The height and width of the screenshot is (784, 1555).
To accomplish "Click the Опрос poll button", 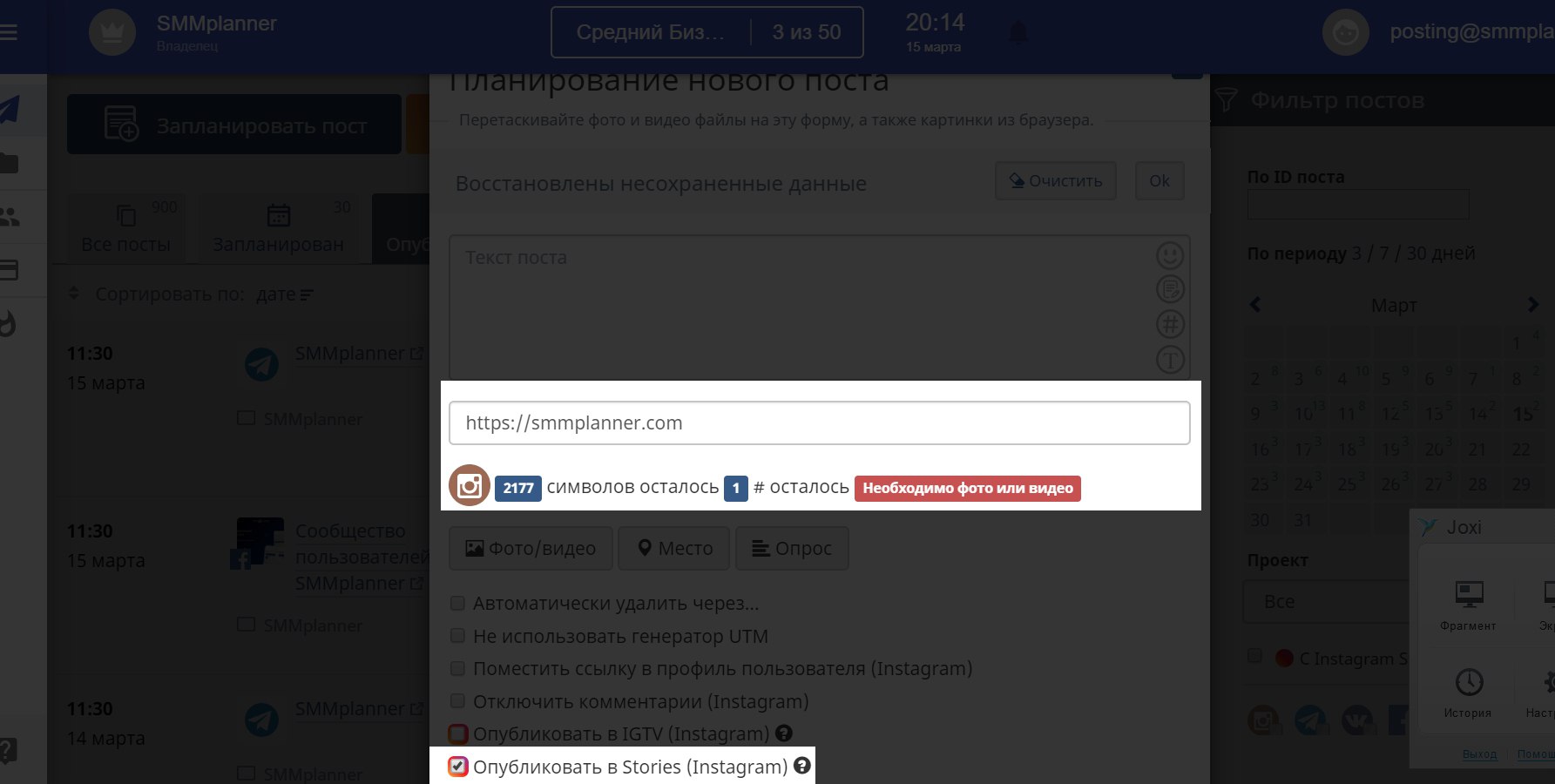I will pos(792,548).
